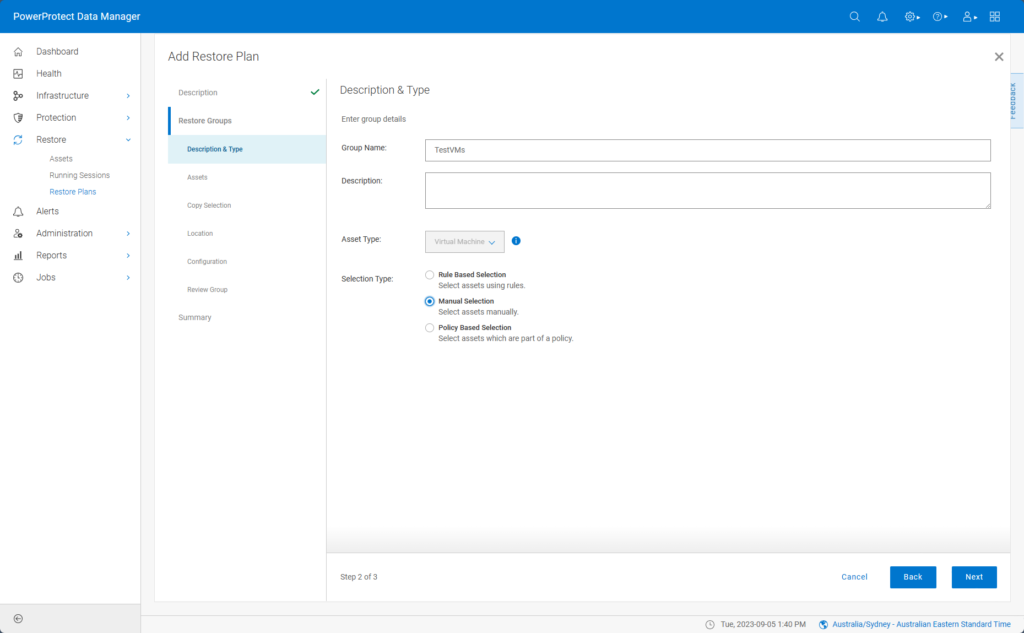
Task: Open the Feedback panel on the right
Action: [1017, 100]
